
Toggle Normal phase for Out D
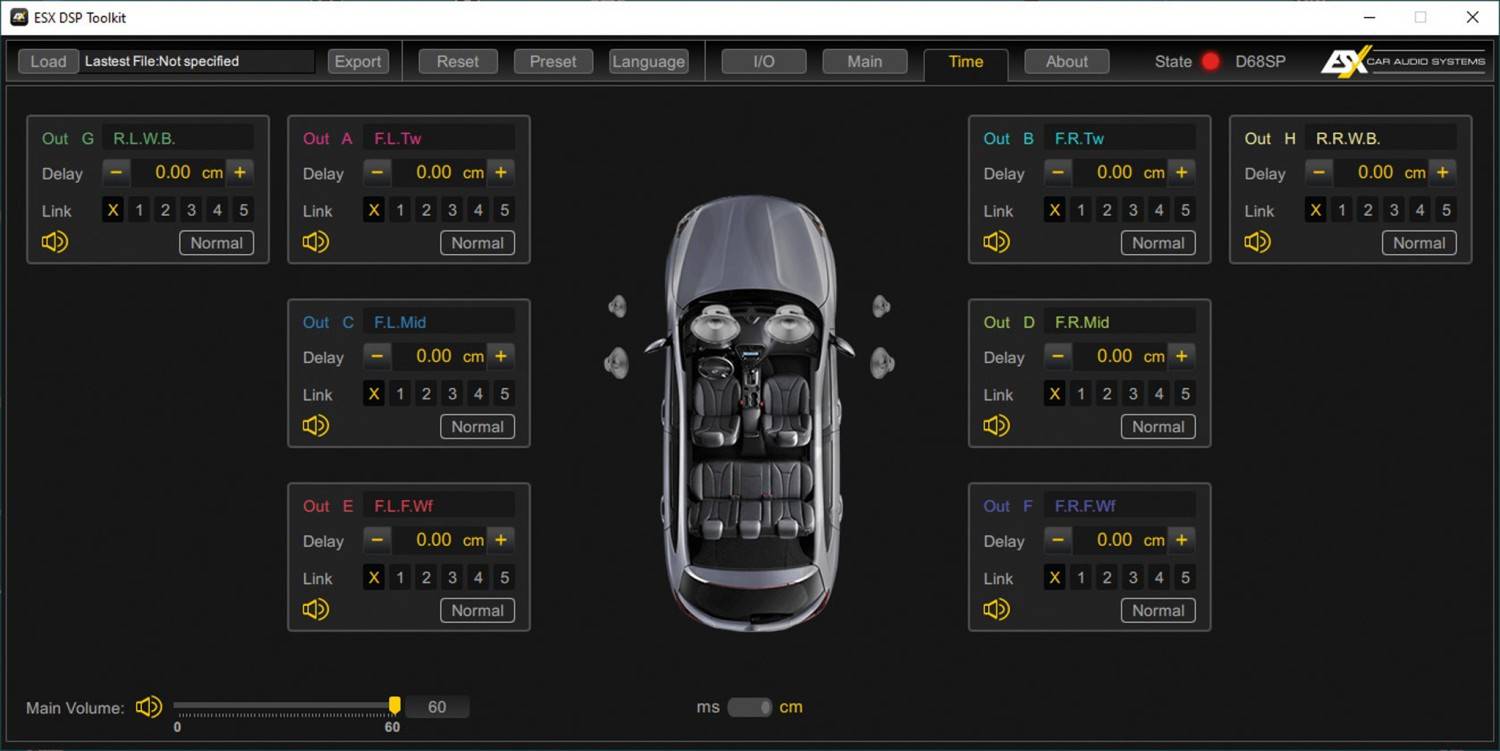point(1159,427)
